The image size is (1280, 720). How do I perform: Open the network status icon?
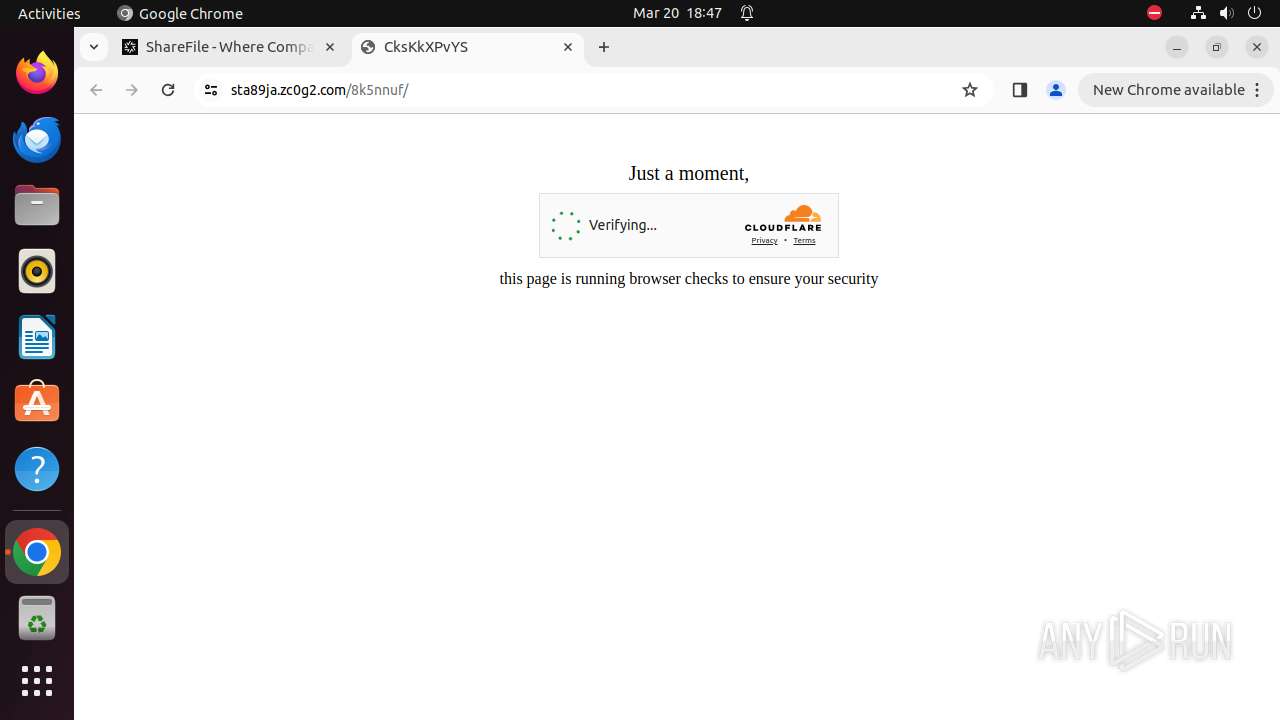click(1198, 13)
